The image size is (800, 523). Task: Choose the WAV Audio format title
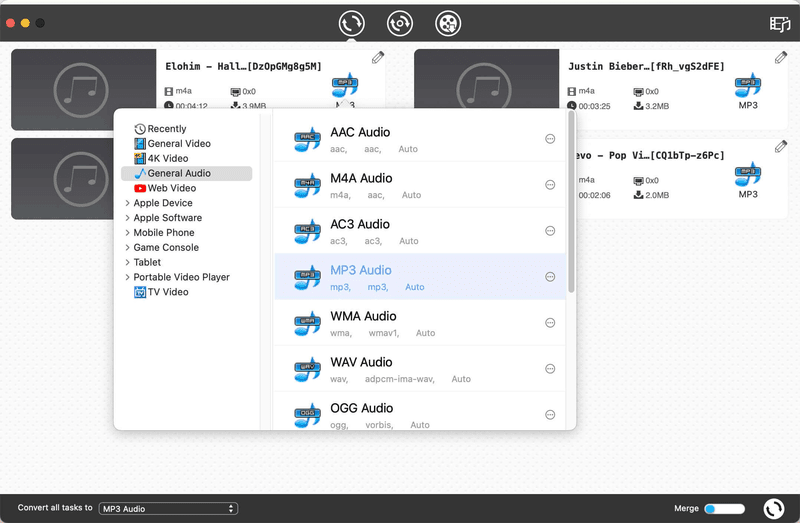pos(361,362)
